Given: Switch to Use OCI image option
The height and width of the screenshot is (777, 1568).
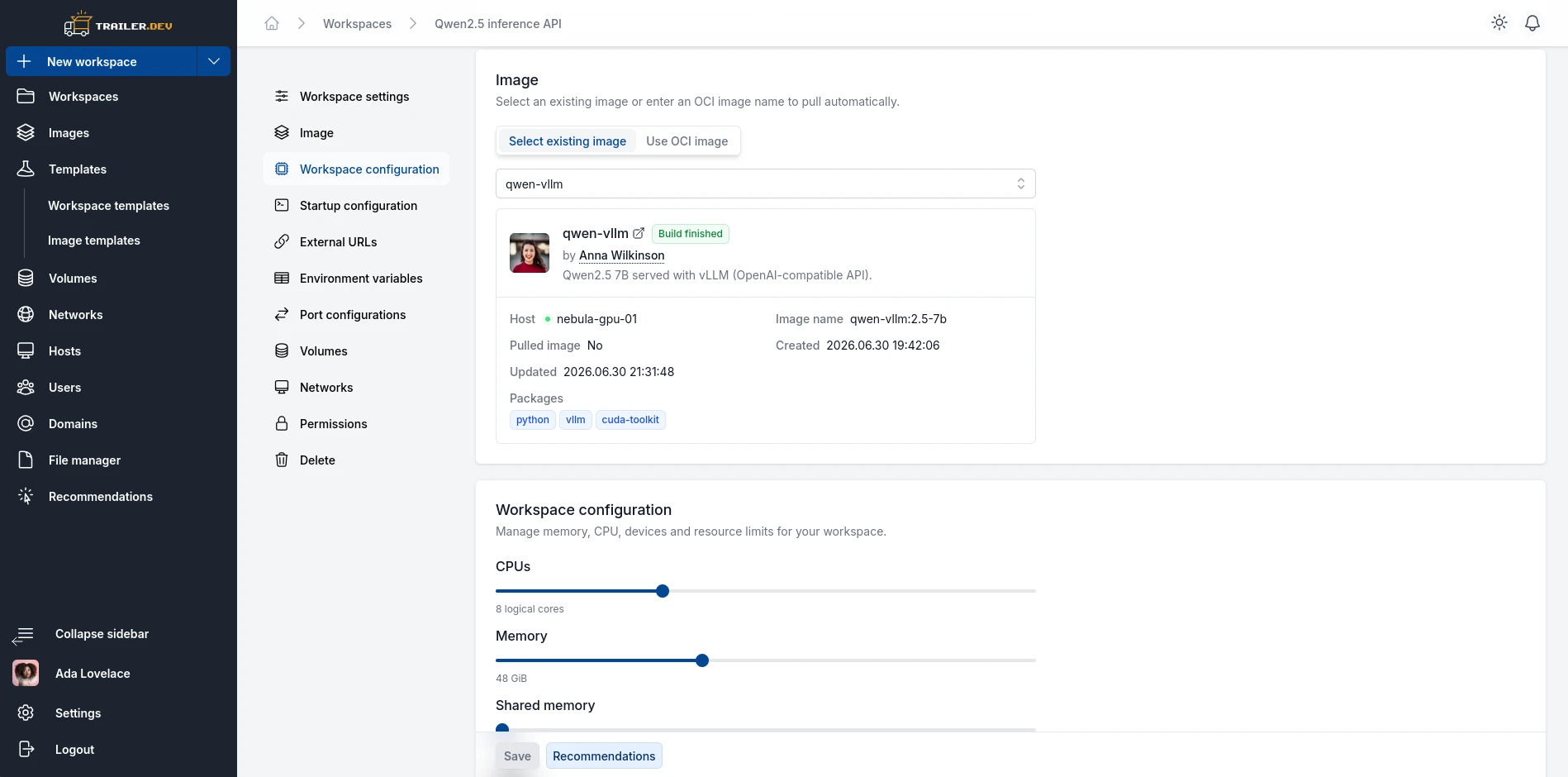Looking at the screenshot, I should pyautogui.click(x=687, y=141).
